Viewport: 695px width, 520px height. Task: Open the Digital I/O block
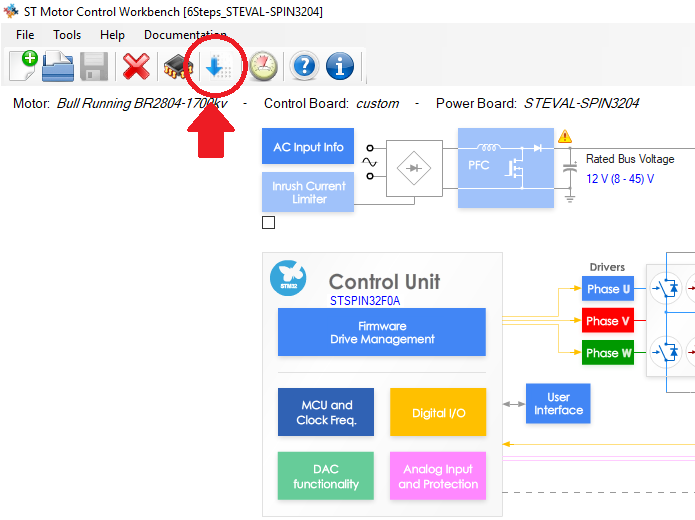tap(438, 412)
